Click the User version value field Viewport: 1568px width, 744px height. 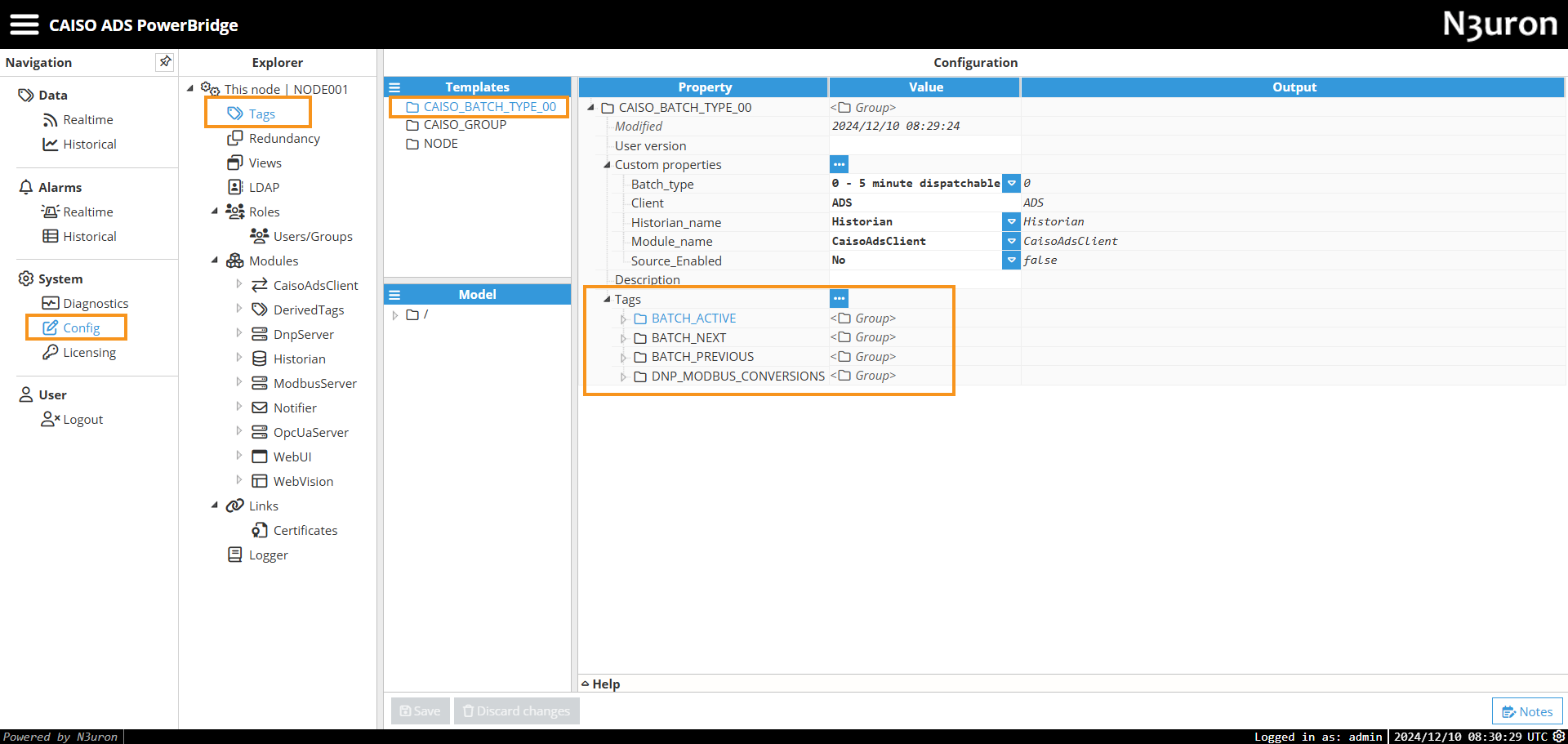point(924,145)
